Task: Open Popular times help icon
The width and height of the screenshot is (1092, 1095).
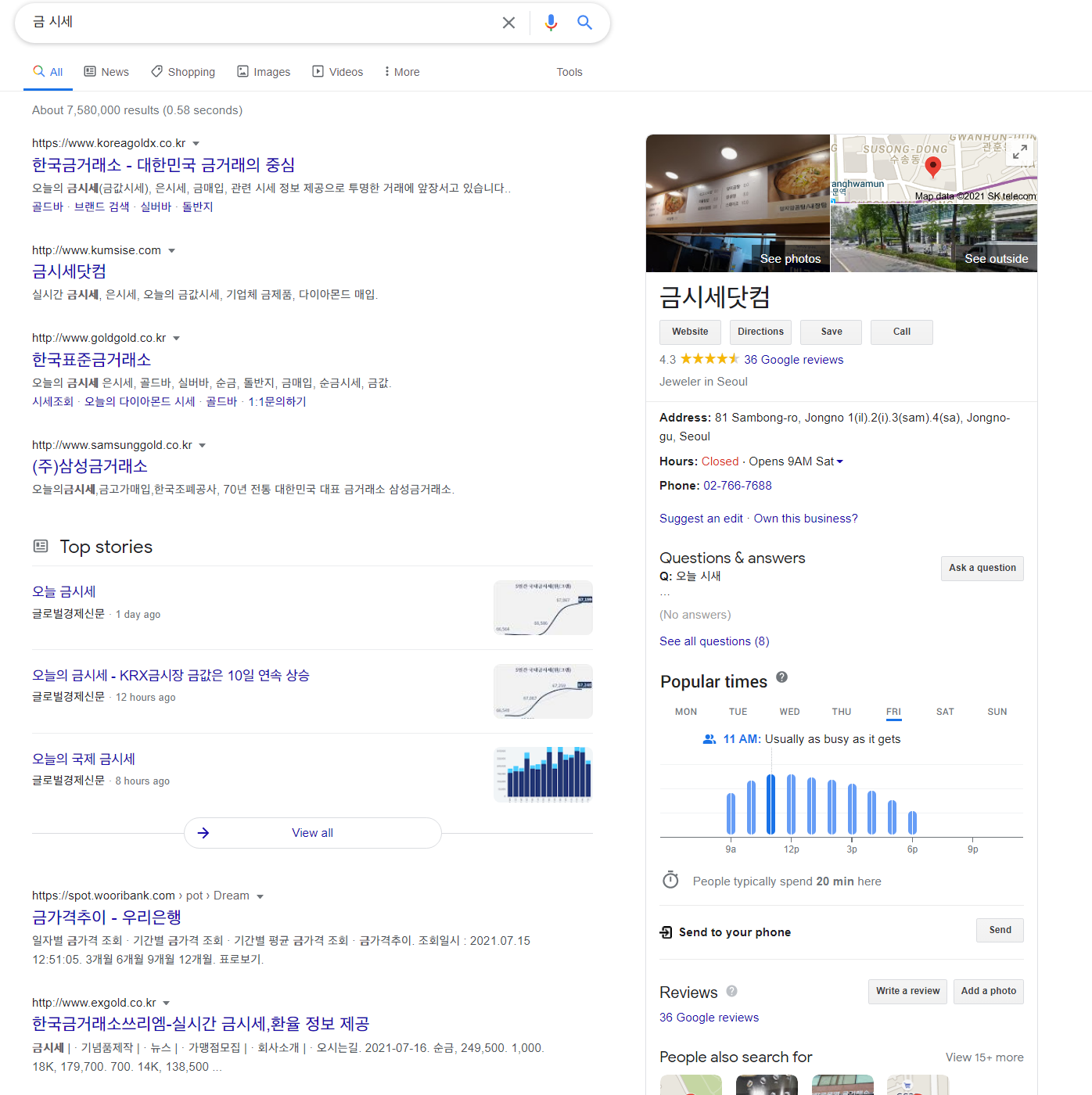Action: point(781,677)
